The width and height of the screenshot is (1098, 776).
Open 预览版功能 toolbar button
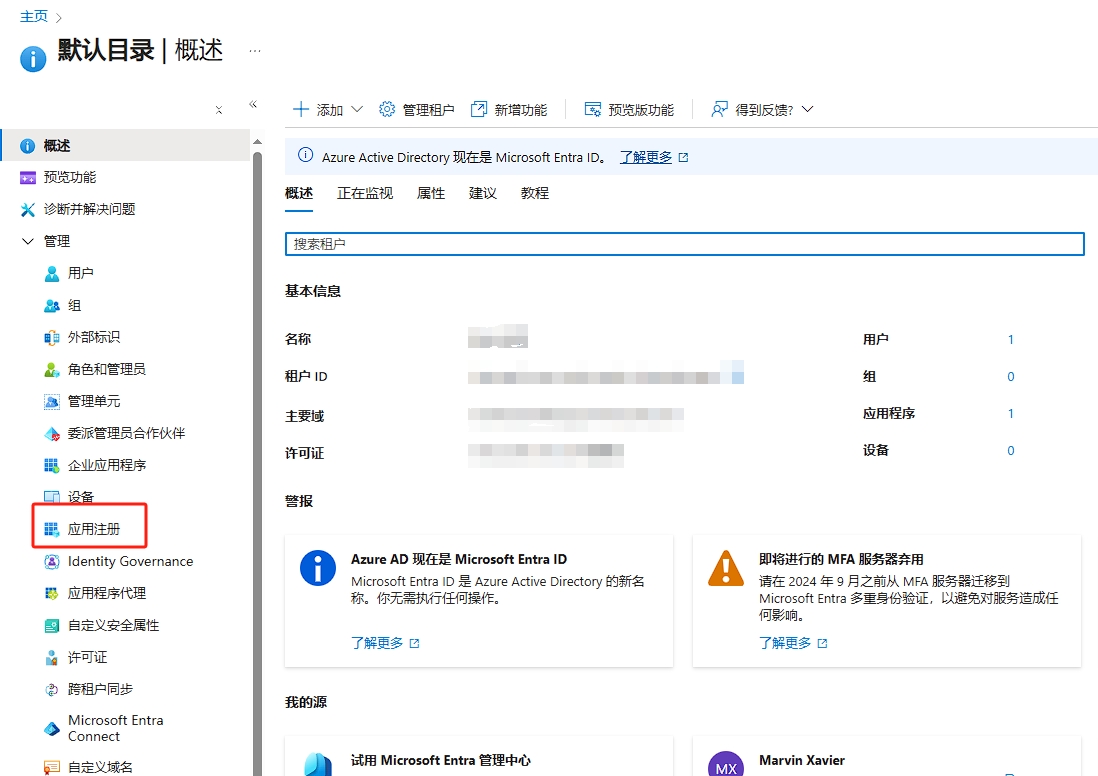629,110
